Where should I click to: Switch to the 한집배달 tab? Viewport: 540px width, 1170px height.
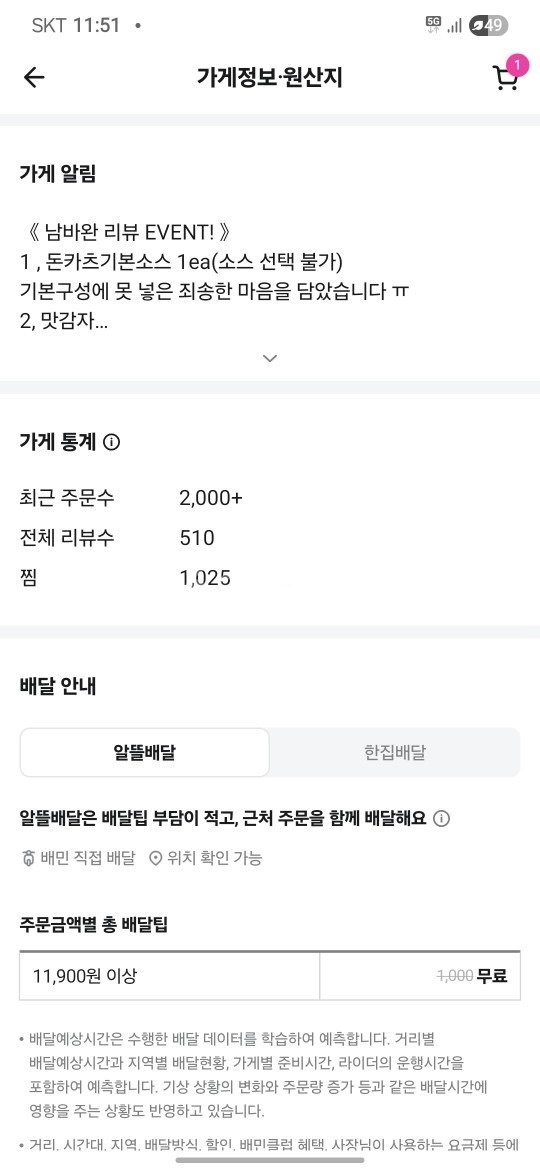(395, 752)
